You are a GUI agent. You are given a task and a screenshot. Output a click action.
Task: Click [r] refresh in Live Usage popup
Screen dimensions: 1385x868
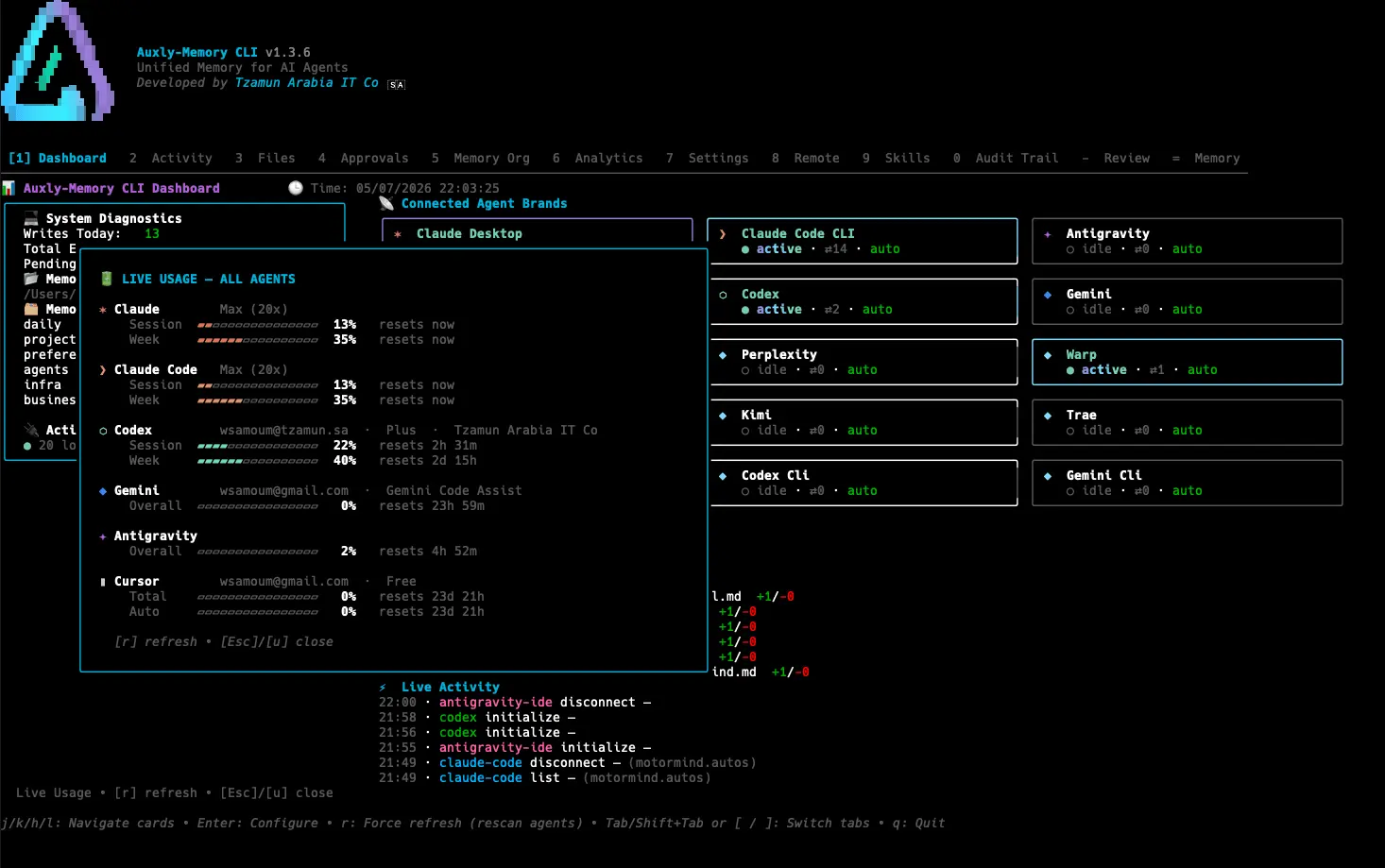coord(156,642)
